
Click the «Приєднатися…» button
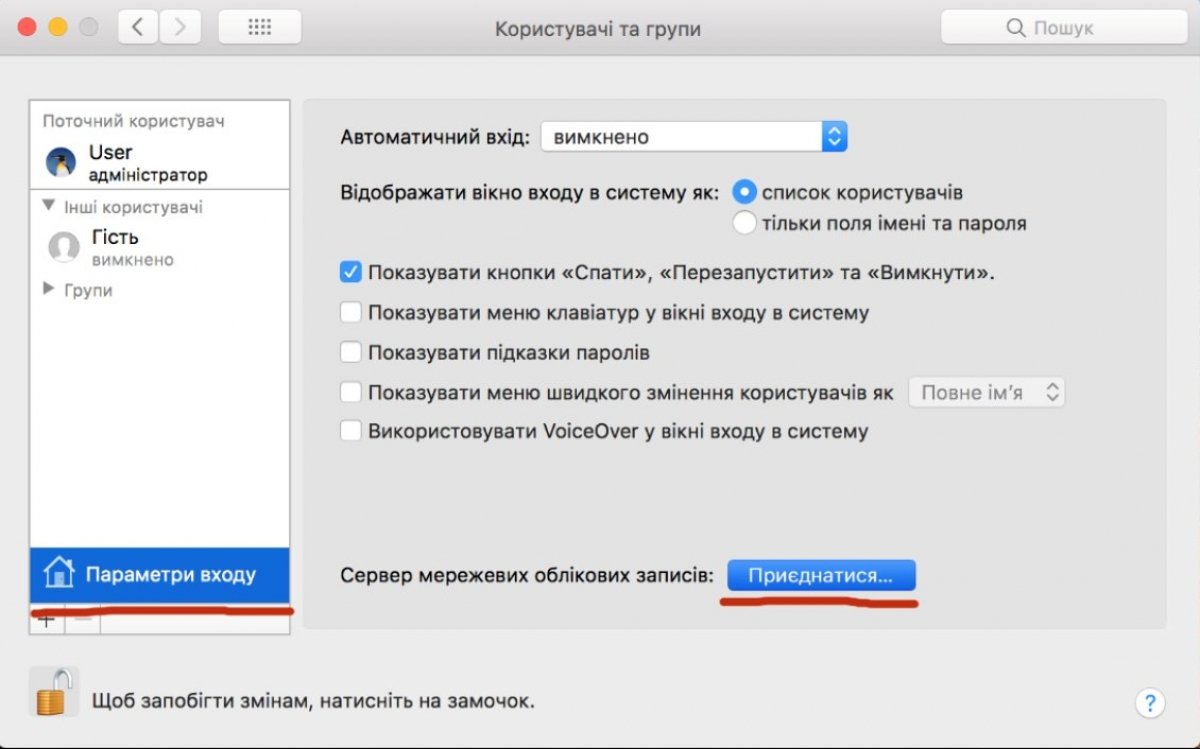[821, 576]
